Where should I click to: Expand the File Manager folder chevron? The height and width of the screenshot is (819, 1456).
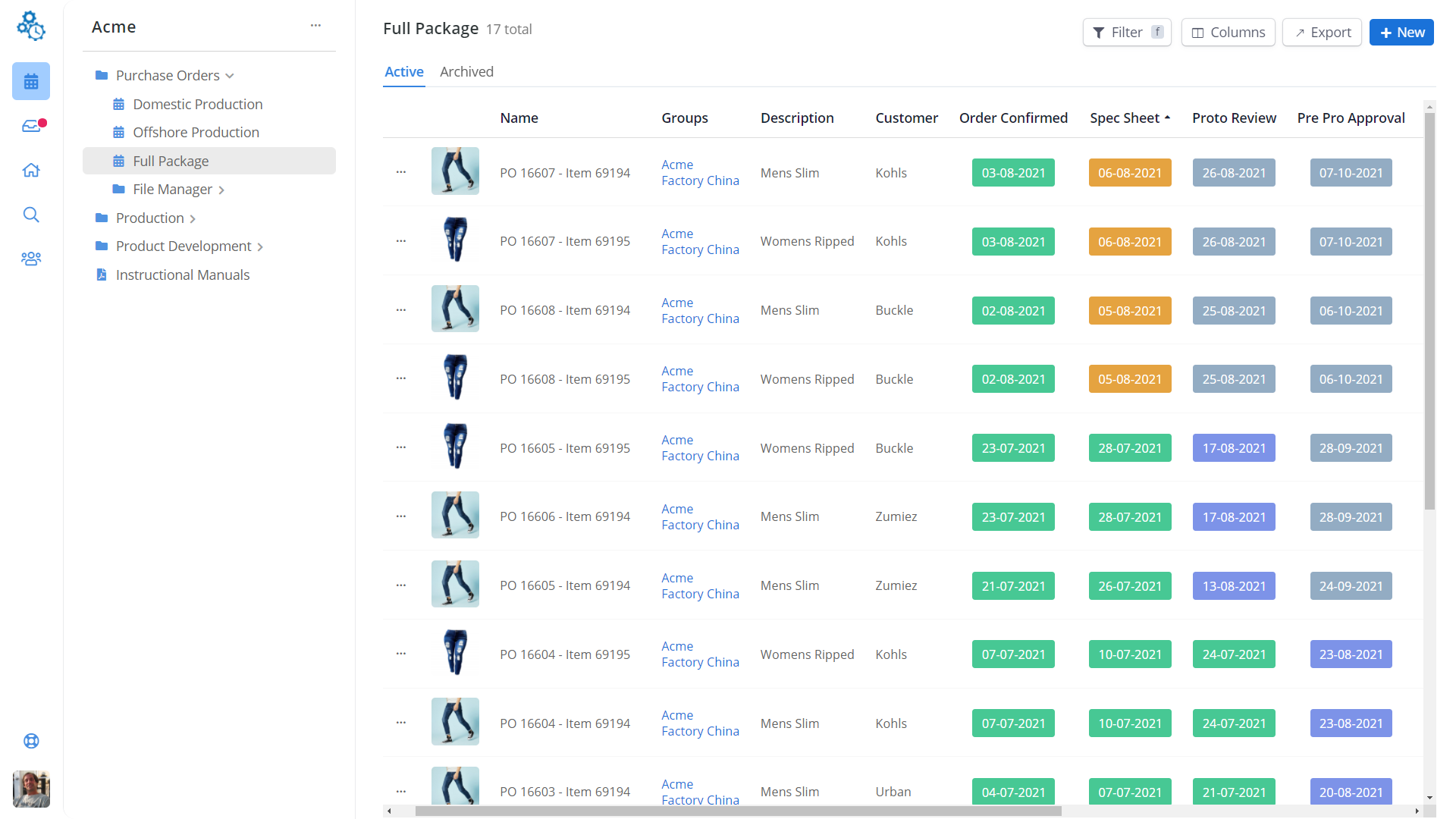click(221, 190)
